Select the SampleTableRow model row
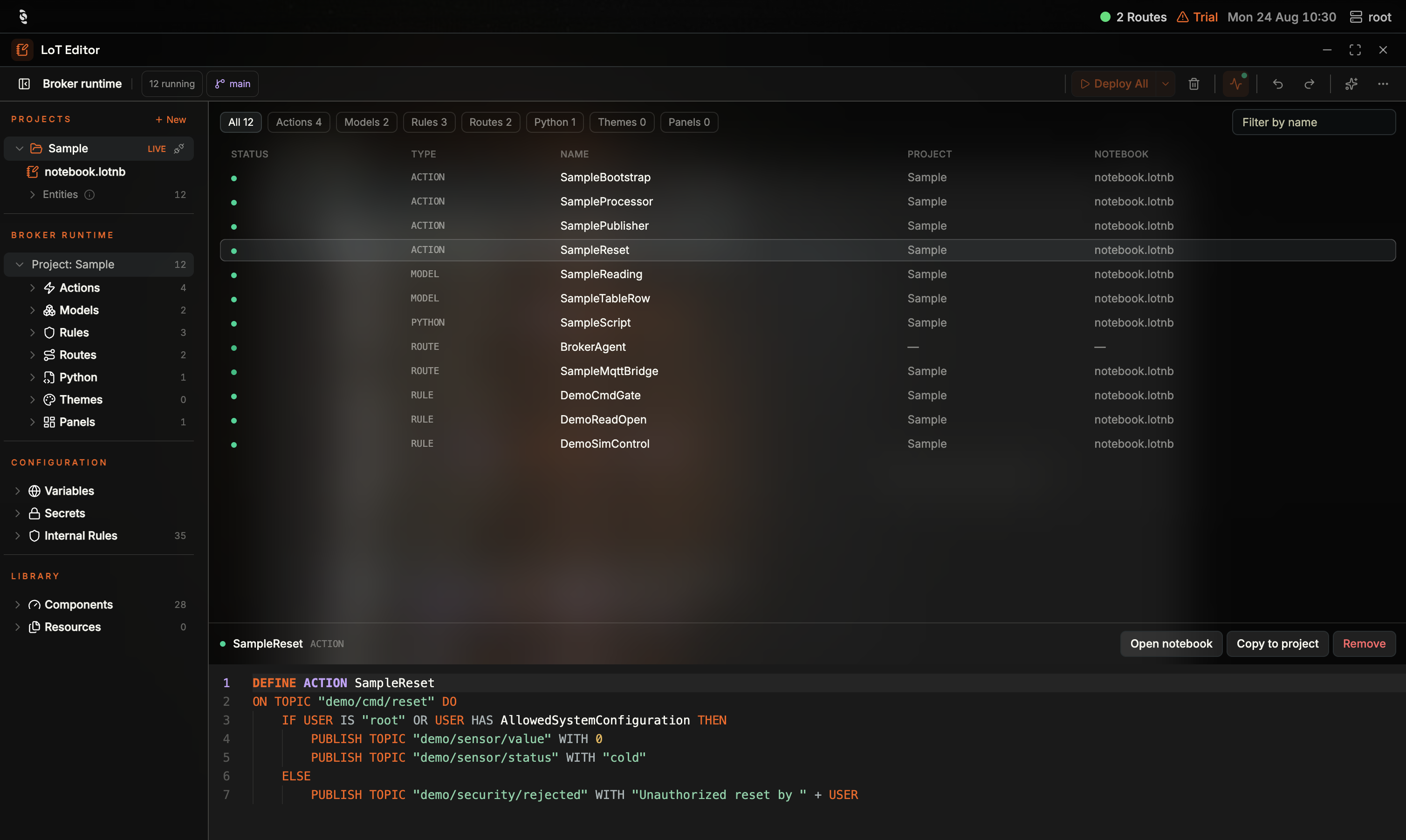The width and height of the screenshot is (1406, 840). tap(808, 298)
